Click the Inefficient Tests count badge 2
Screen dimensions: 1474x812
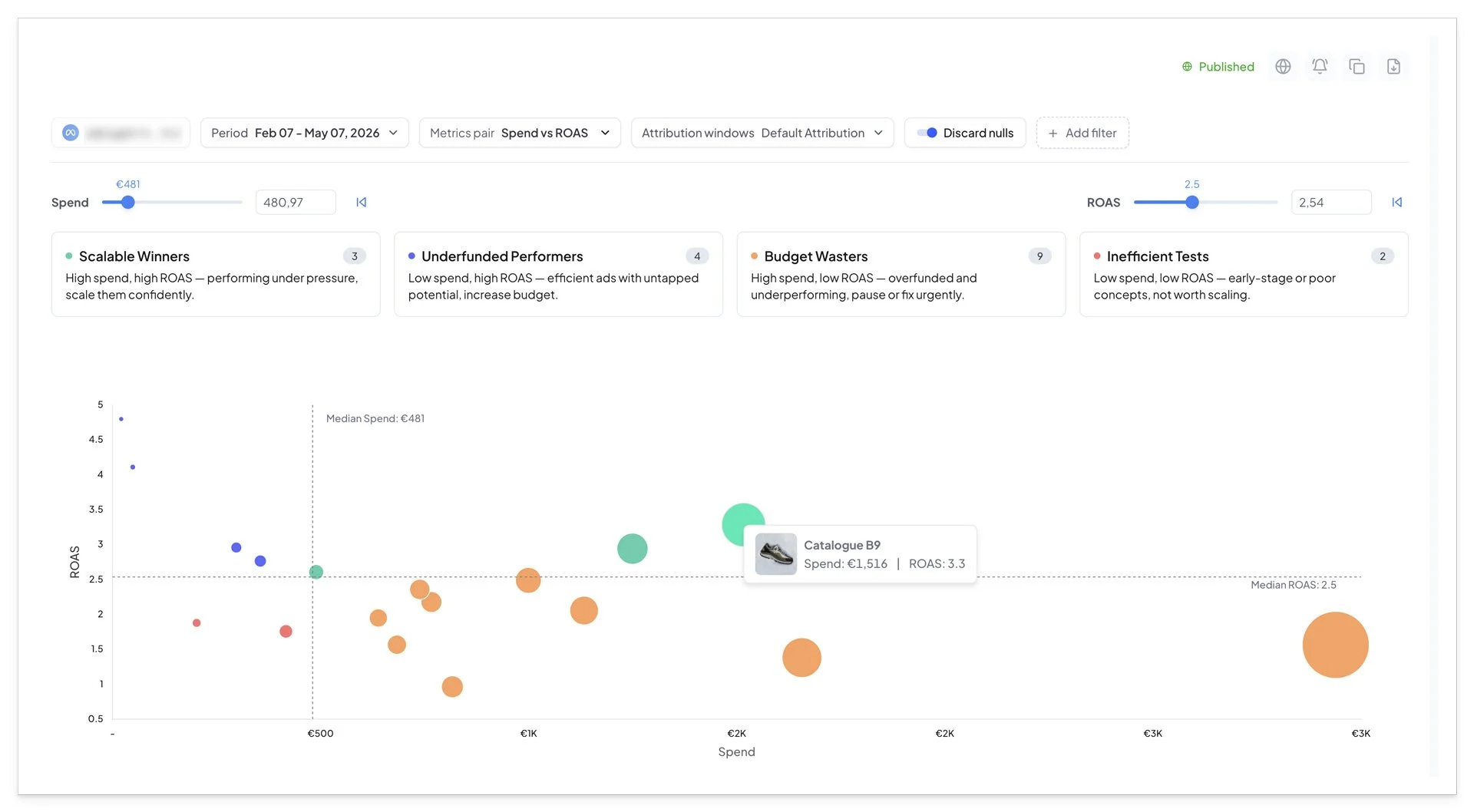coord(1383,256)
